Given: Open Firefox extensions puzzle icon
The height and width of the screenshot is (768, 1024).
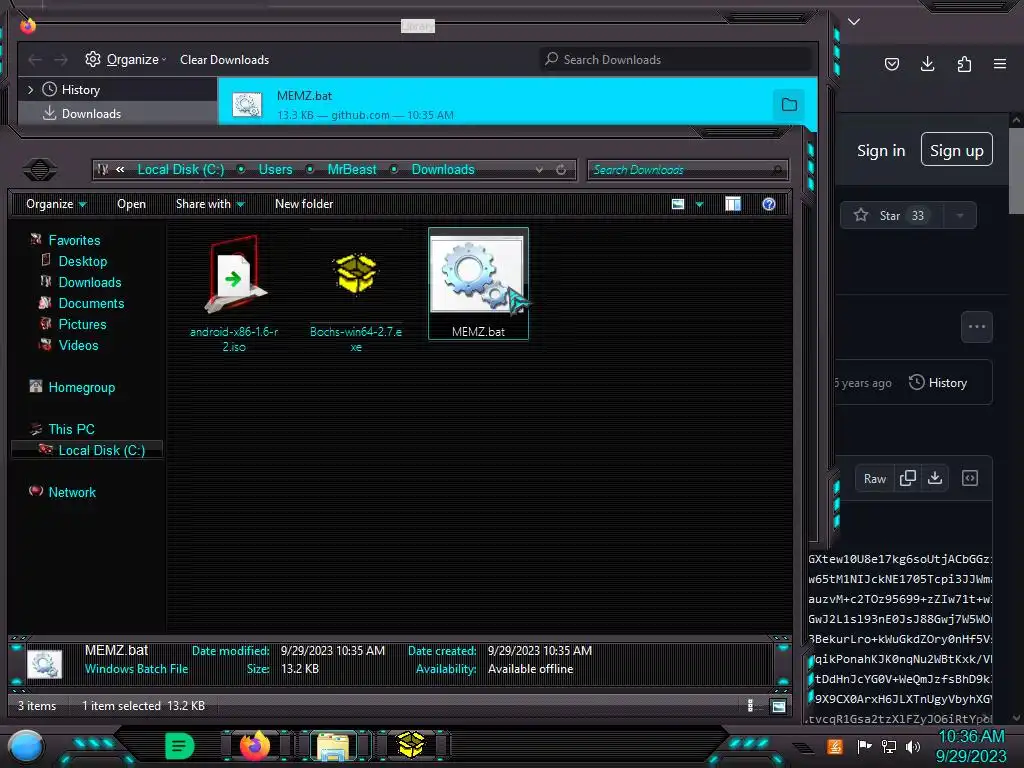Looking at the screenshot, I should [x=964, y=64].
